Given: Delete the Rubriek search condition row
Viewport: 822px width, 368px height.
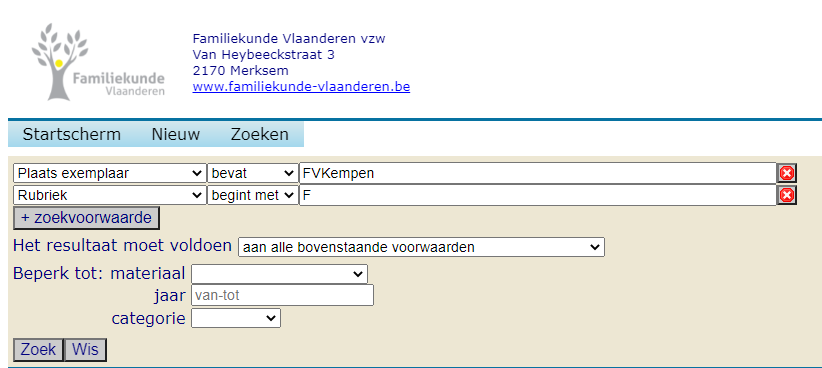Looking at the screenshot, I should [x=786, y=196].
